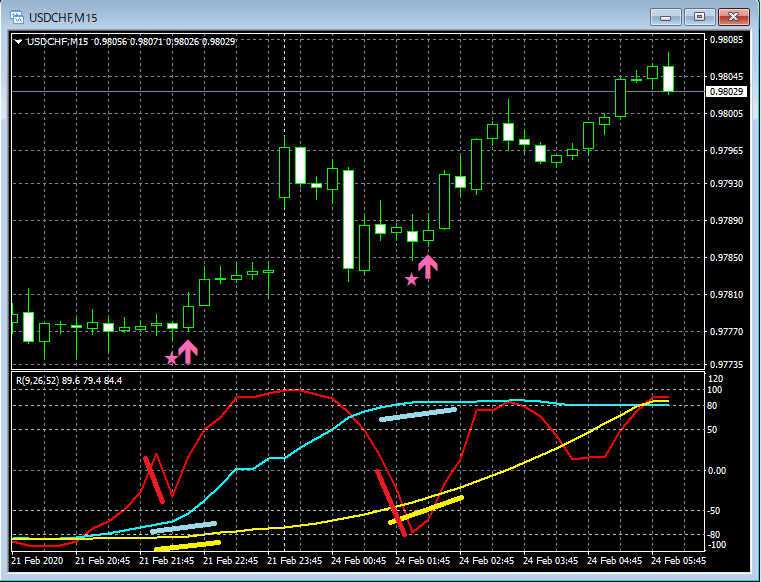Select the pink star near 21 Feb 21:45

[x=171, y=358]
